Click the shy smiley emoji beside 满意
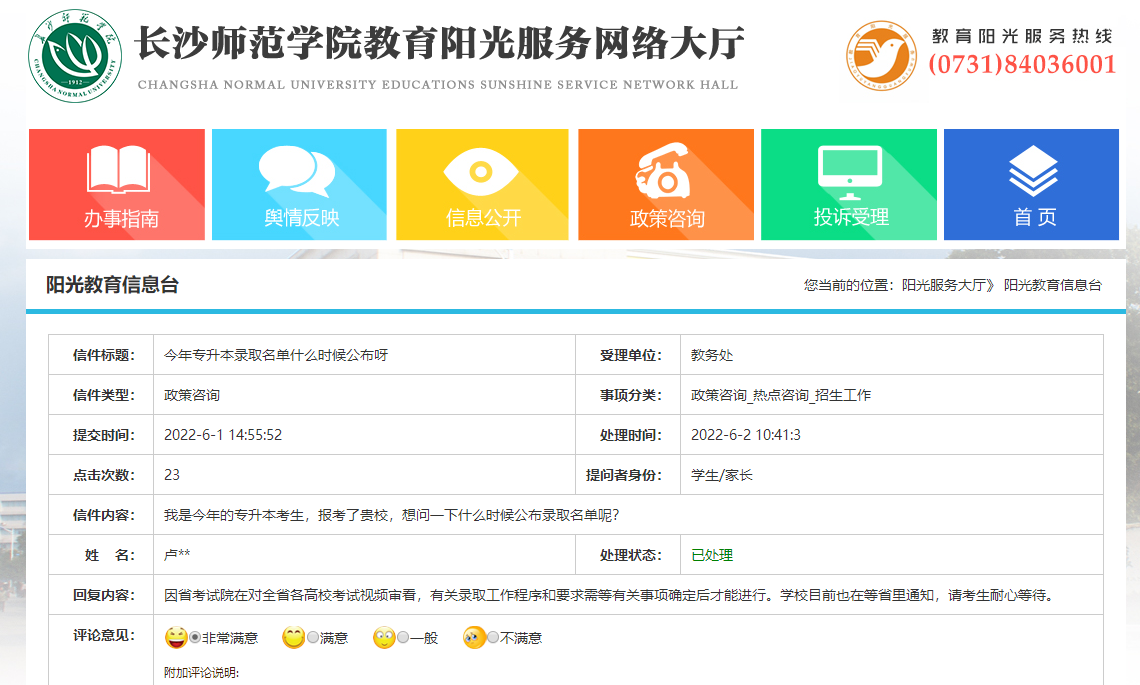 click(x=295, y=636)
